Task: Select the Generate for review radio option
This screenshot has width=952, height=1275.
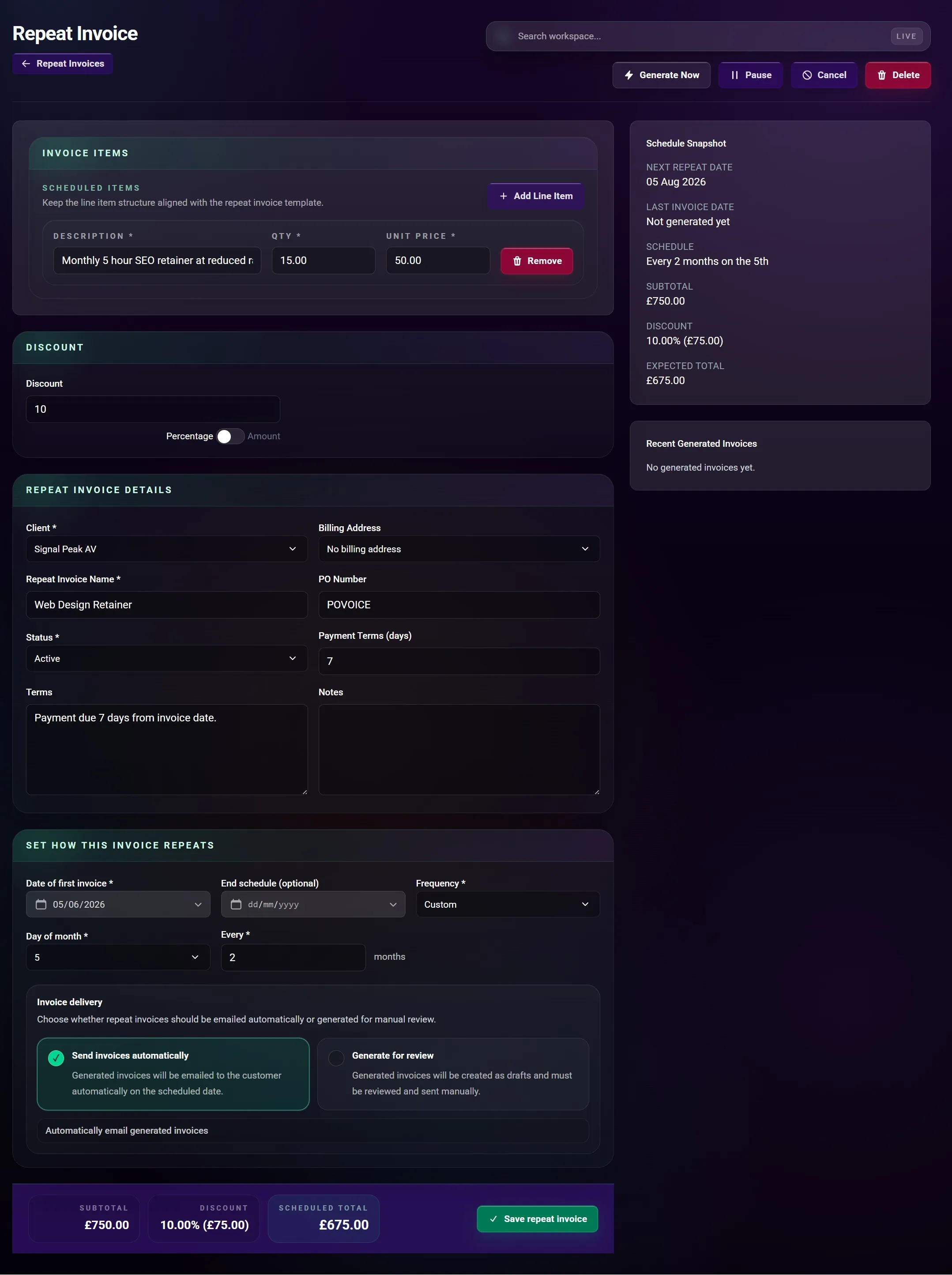Action: [336, 1058]
